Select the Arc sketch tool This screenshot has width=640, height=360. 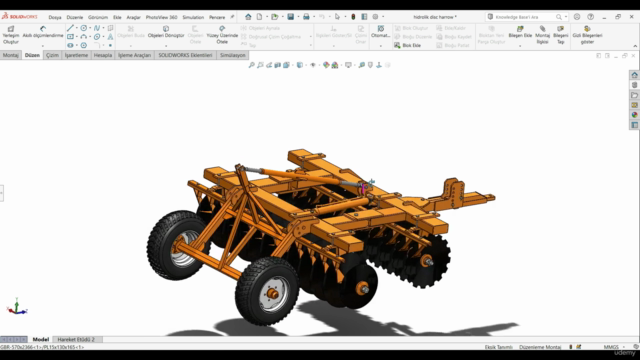tap(84, 37)
